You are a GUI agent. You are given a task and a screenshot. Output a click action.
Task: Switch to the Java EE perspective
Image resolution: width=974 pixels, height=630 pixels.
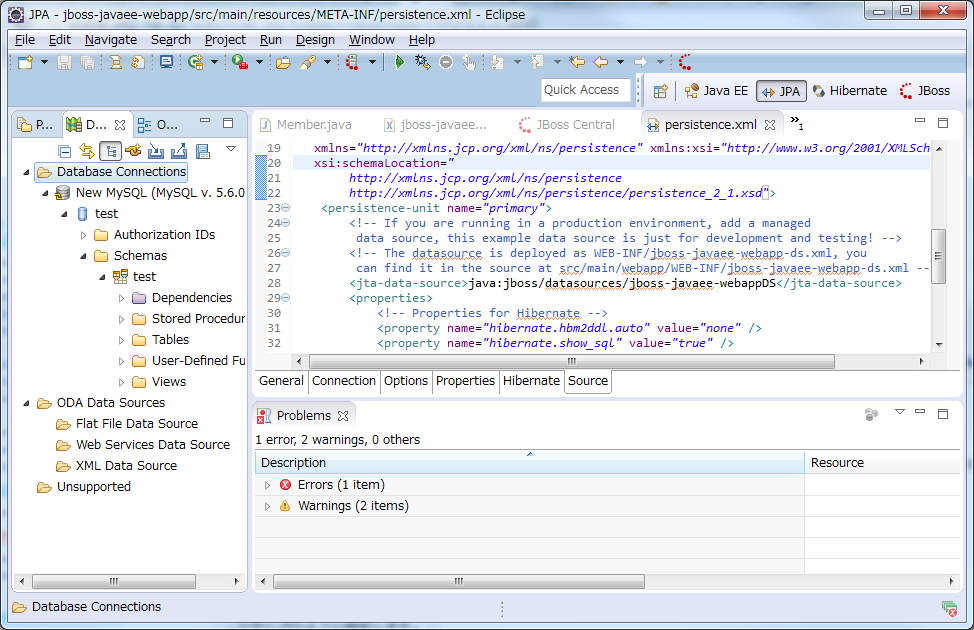[716, 91]
